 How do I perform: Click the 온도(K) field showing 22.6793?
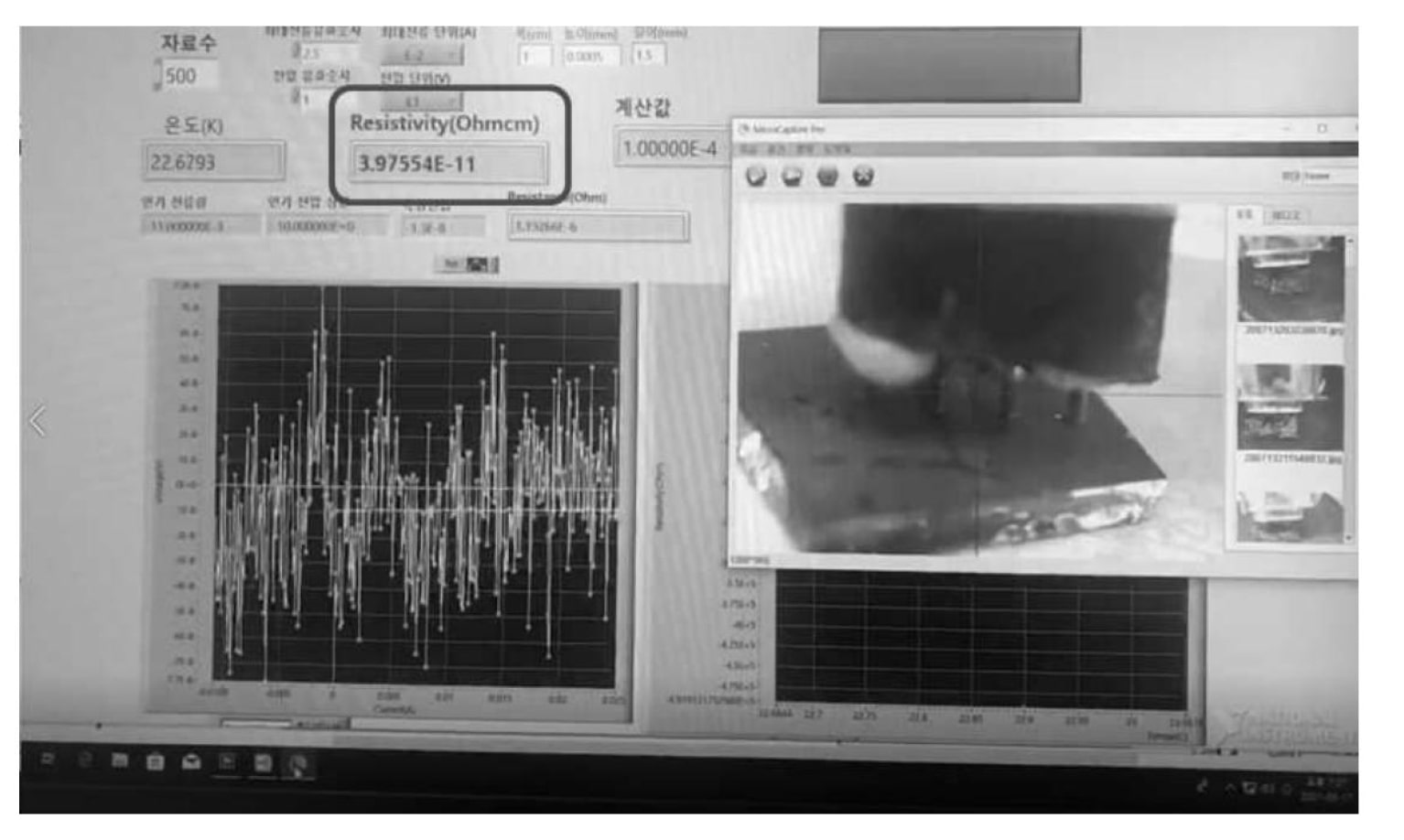click(x=213, y=162)
